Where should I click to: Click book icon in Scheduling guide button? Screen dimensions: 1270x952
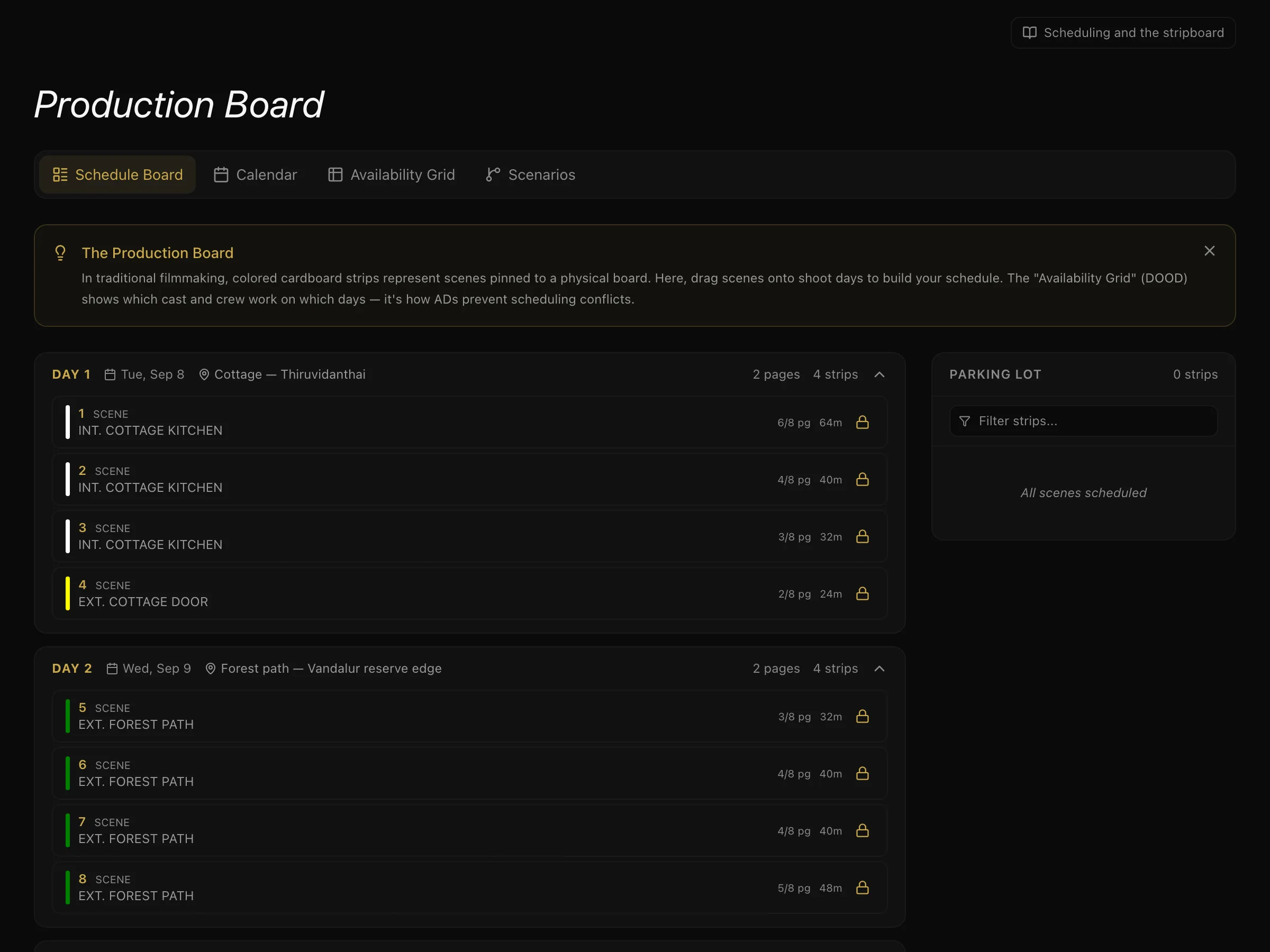pyautogui.click(x=1030, y=33)
